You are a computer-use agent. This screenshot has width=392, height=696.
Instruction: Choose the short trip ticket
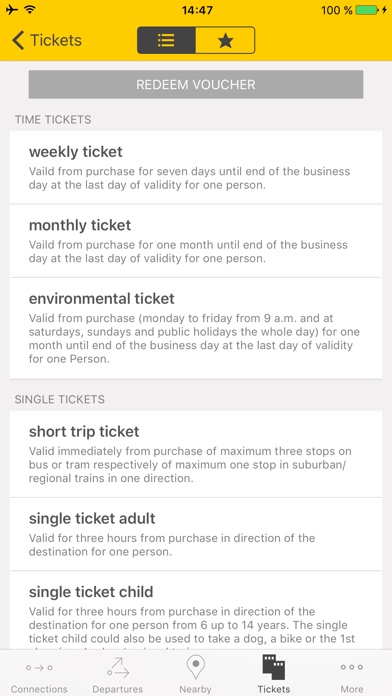tap(196, 454)
